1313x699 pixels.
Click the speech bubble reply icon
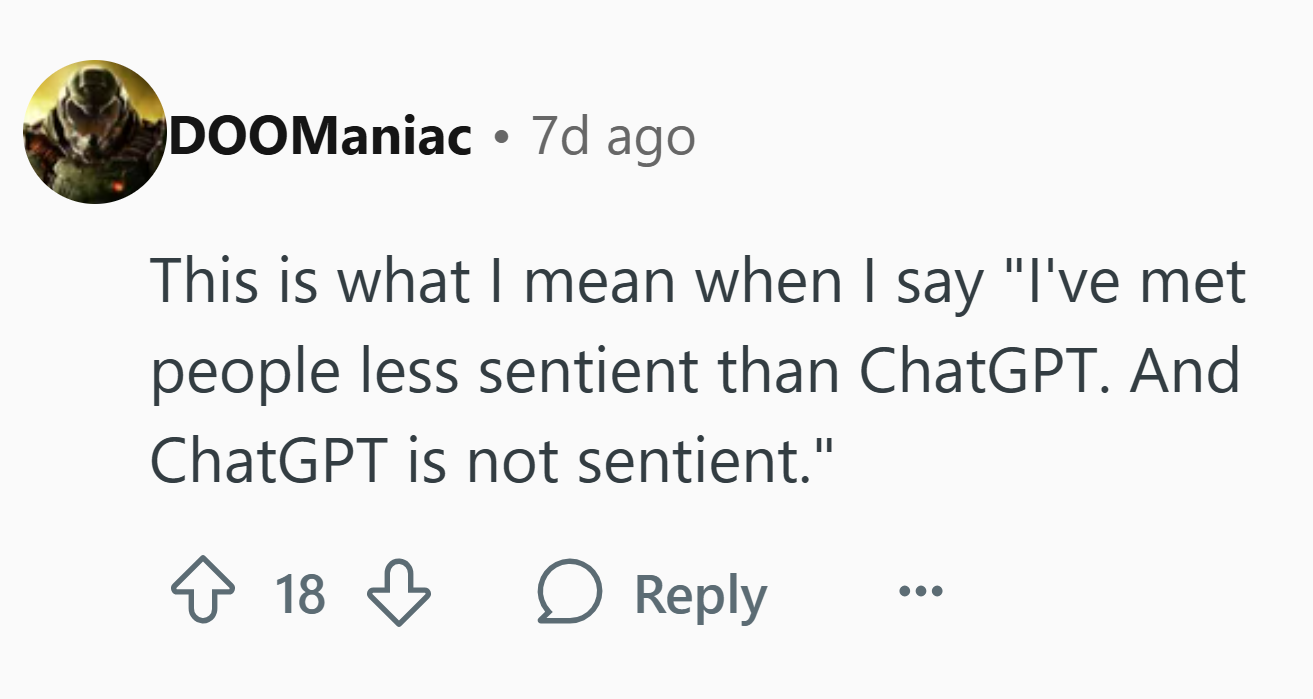pyautogui.click(x=571, y=595)
